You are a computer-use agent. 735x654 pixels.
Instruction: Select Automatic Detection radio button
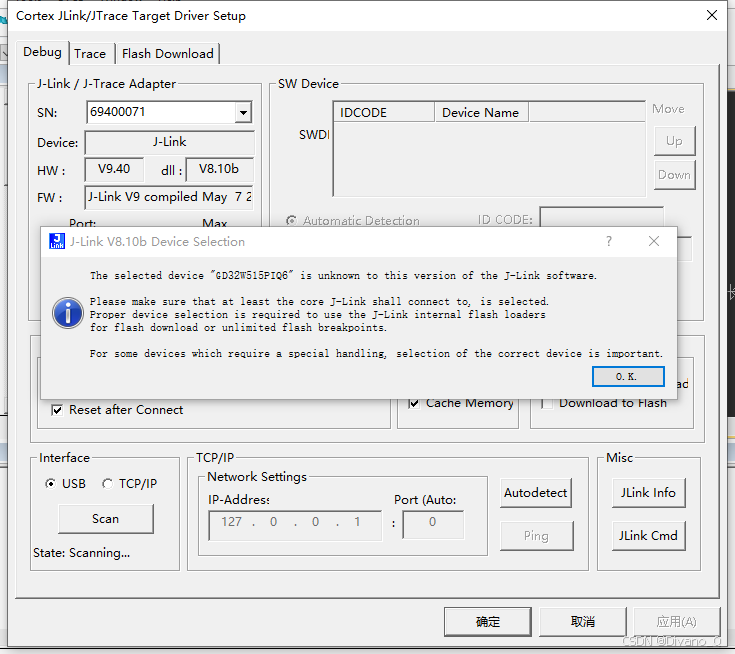click(292, 220)
